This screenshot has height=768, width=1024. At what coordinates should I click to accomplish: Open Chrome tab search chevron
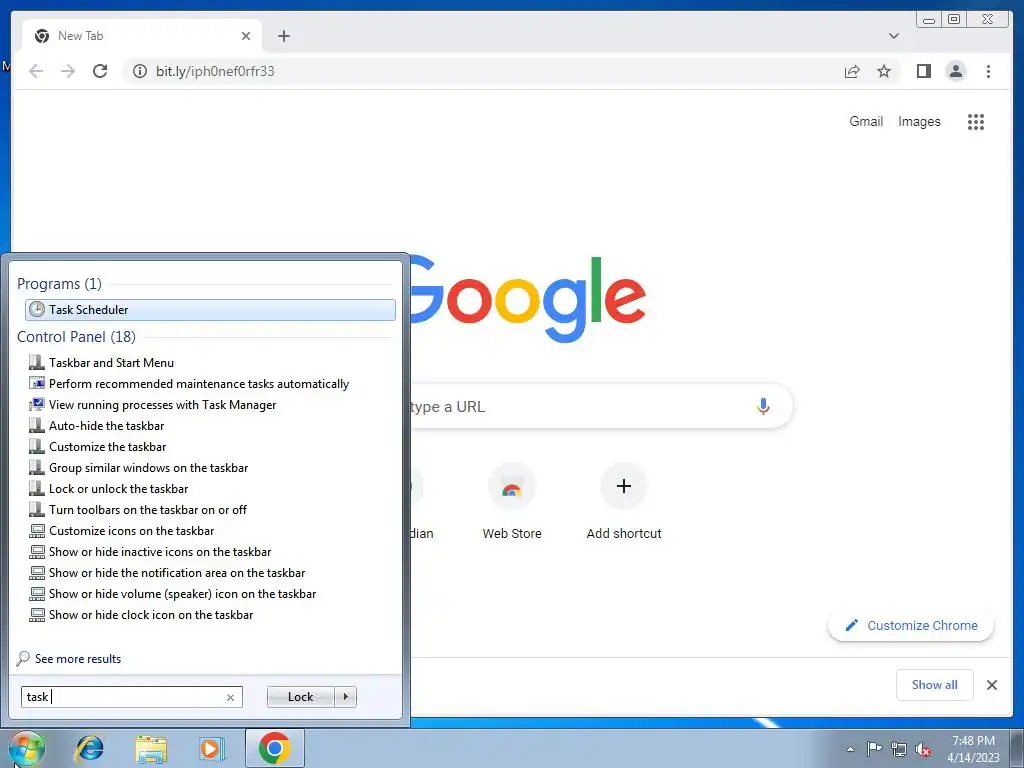coord(893,36)
